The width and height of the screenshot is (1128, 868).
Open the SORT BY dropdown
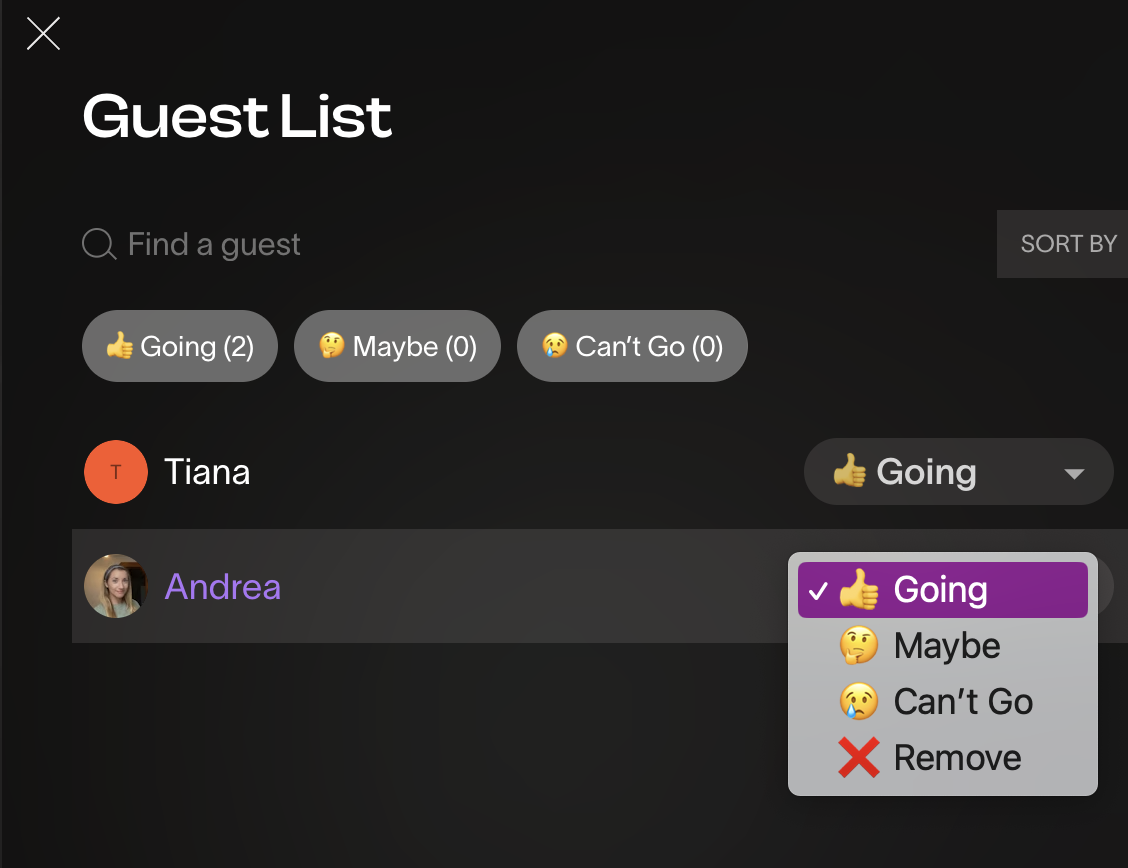pyautogui.click(x=1068, y=244)
